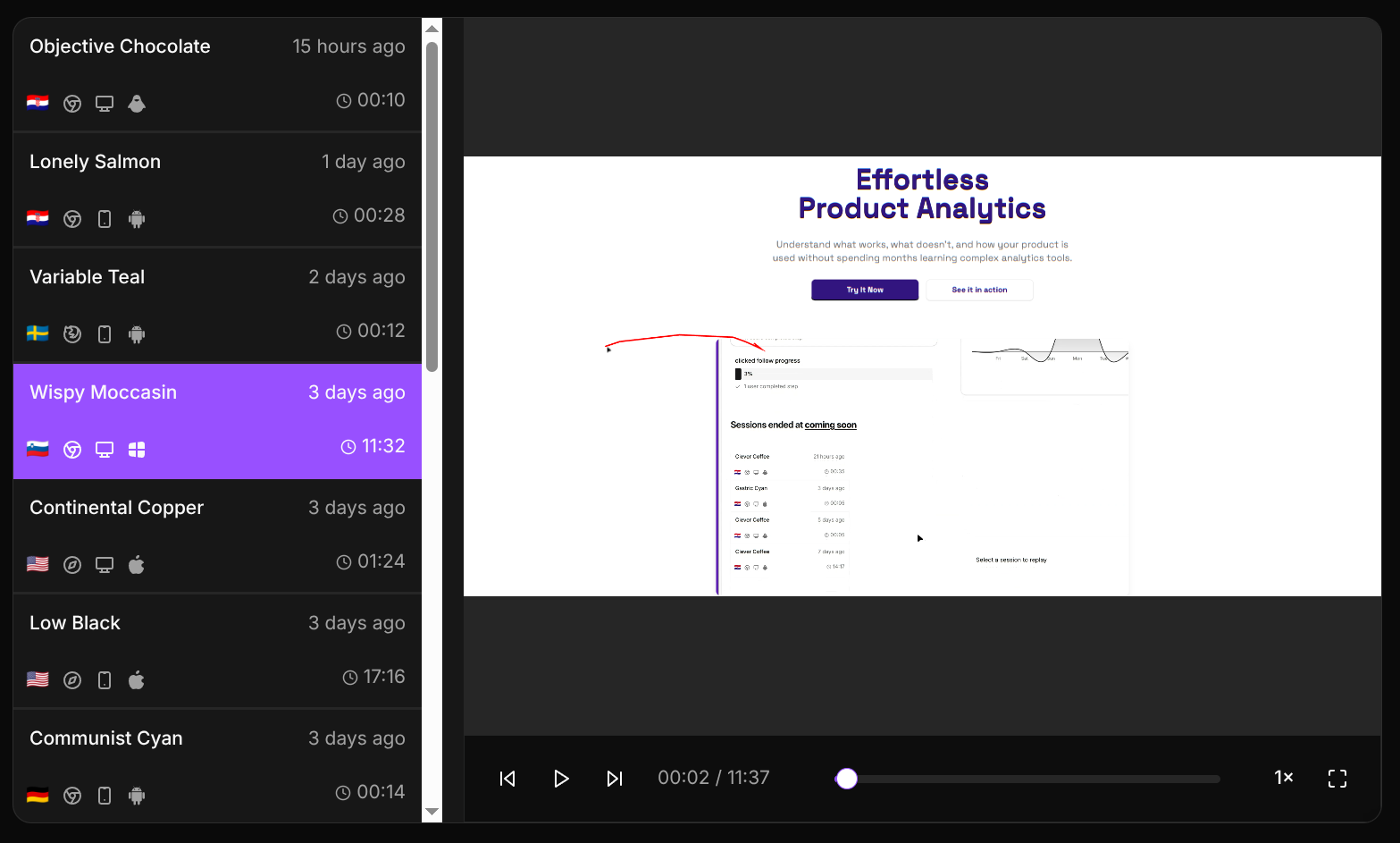The height and width of the screenshot is (843, 1400).
Task: Click the desktop monitor icon for Wispy Moccasin
Action: click(x=105, y=449)
